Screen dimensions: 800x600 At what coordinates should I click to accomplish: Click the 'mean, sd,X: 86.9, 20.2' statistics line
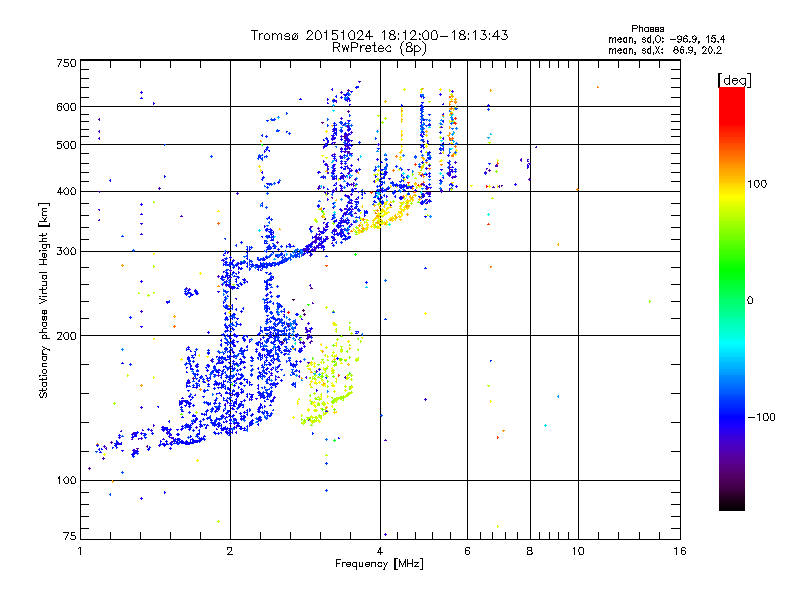pyautogui.click(x=665, y=50)
